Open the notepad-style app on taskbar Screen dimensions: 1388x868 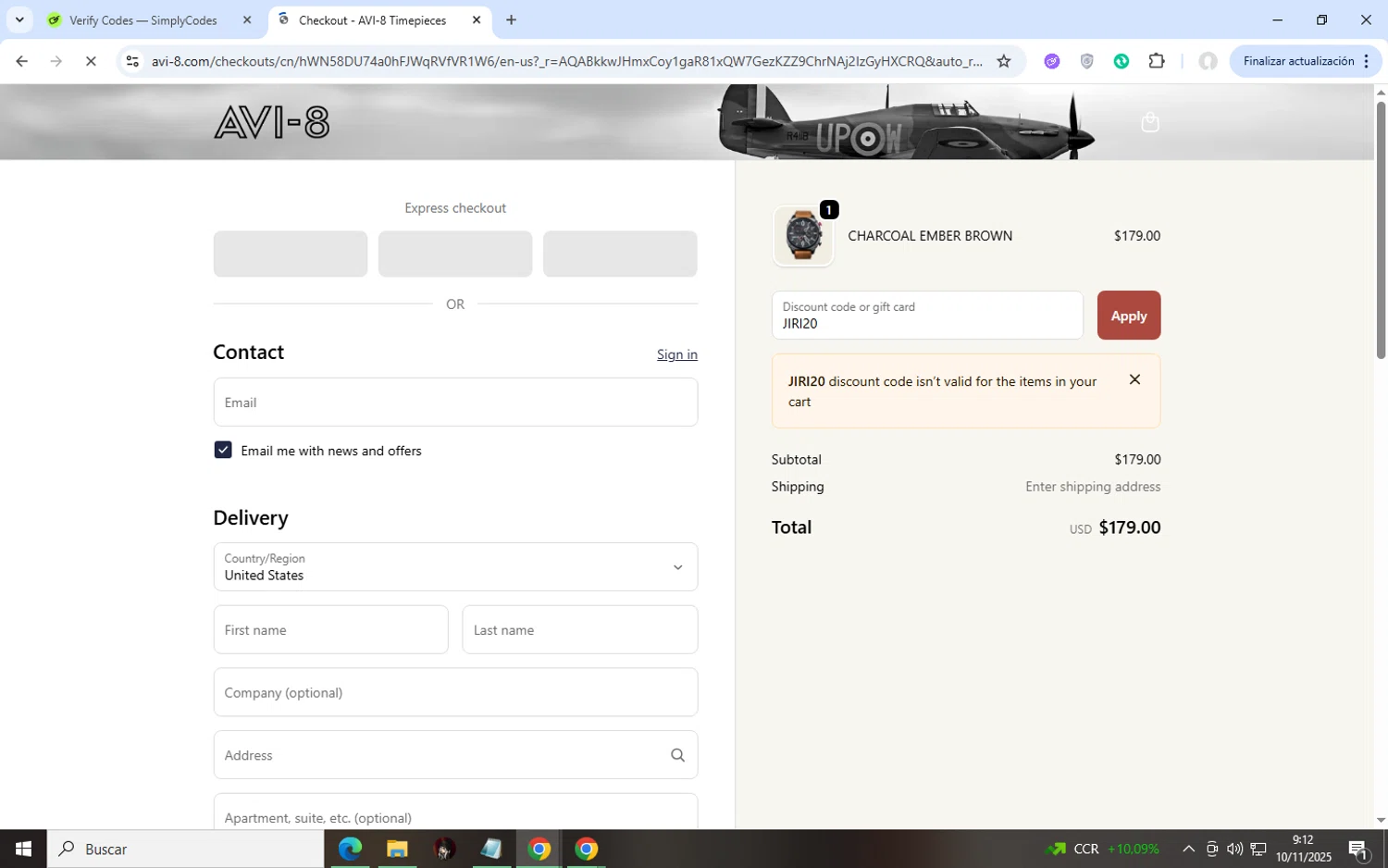[x=491, y=849]
